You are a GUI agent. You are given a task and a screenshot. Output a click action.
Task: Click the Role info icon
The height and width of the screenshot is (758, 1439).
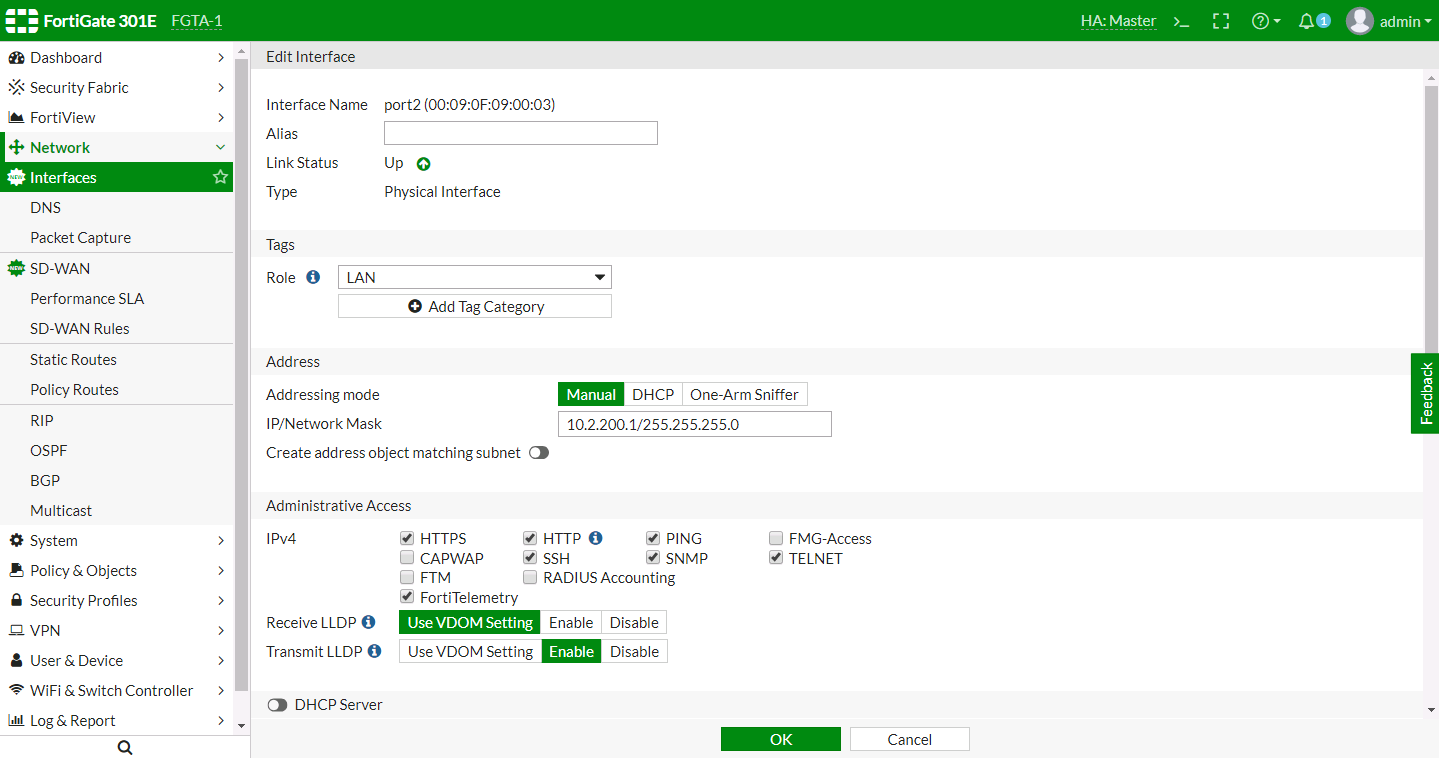click(313, 277)
